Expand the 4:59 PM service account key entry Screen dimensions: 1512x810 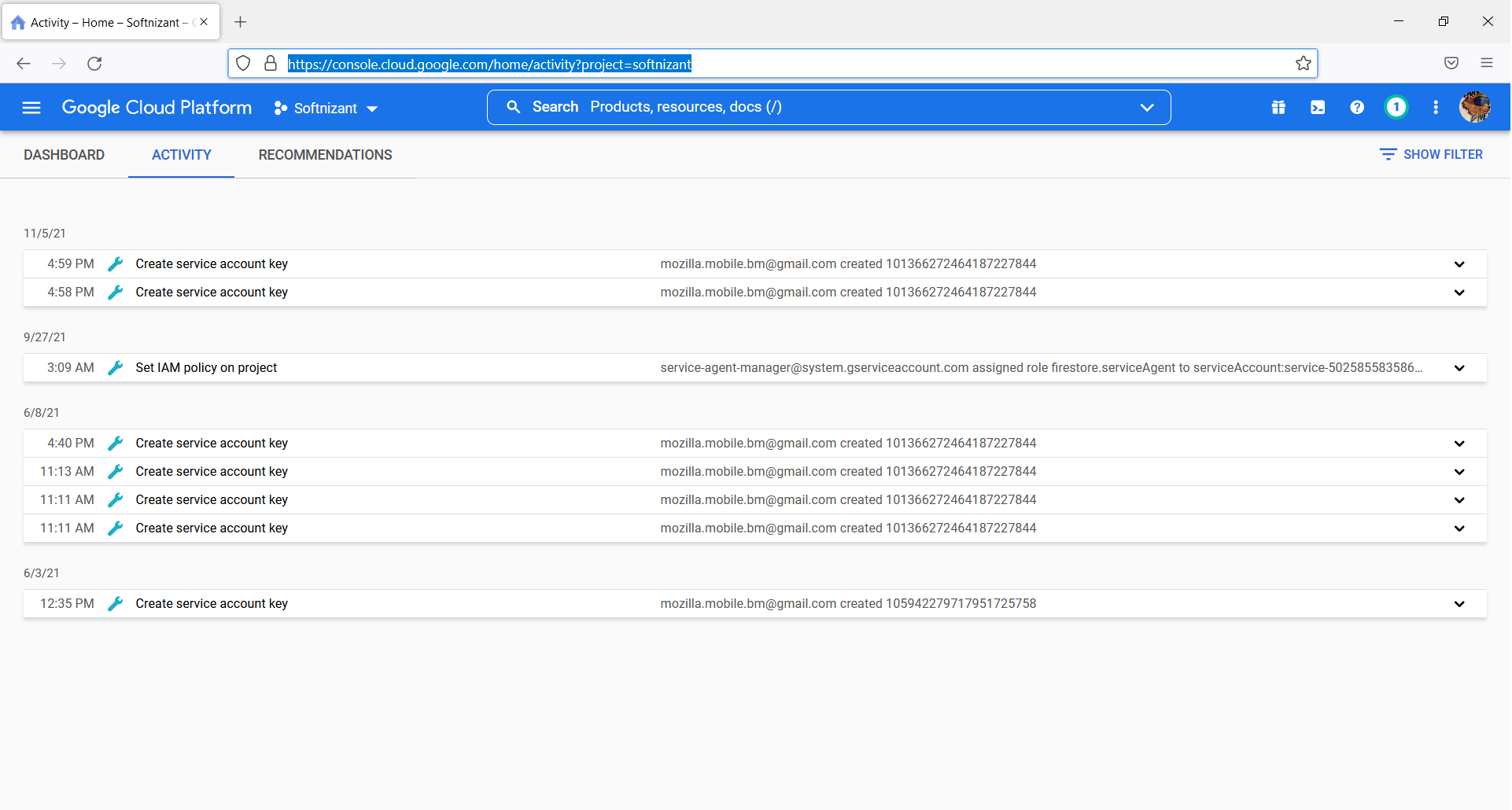click(1460, 264)
